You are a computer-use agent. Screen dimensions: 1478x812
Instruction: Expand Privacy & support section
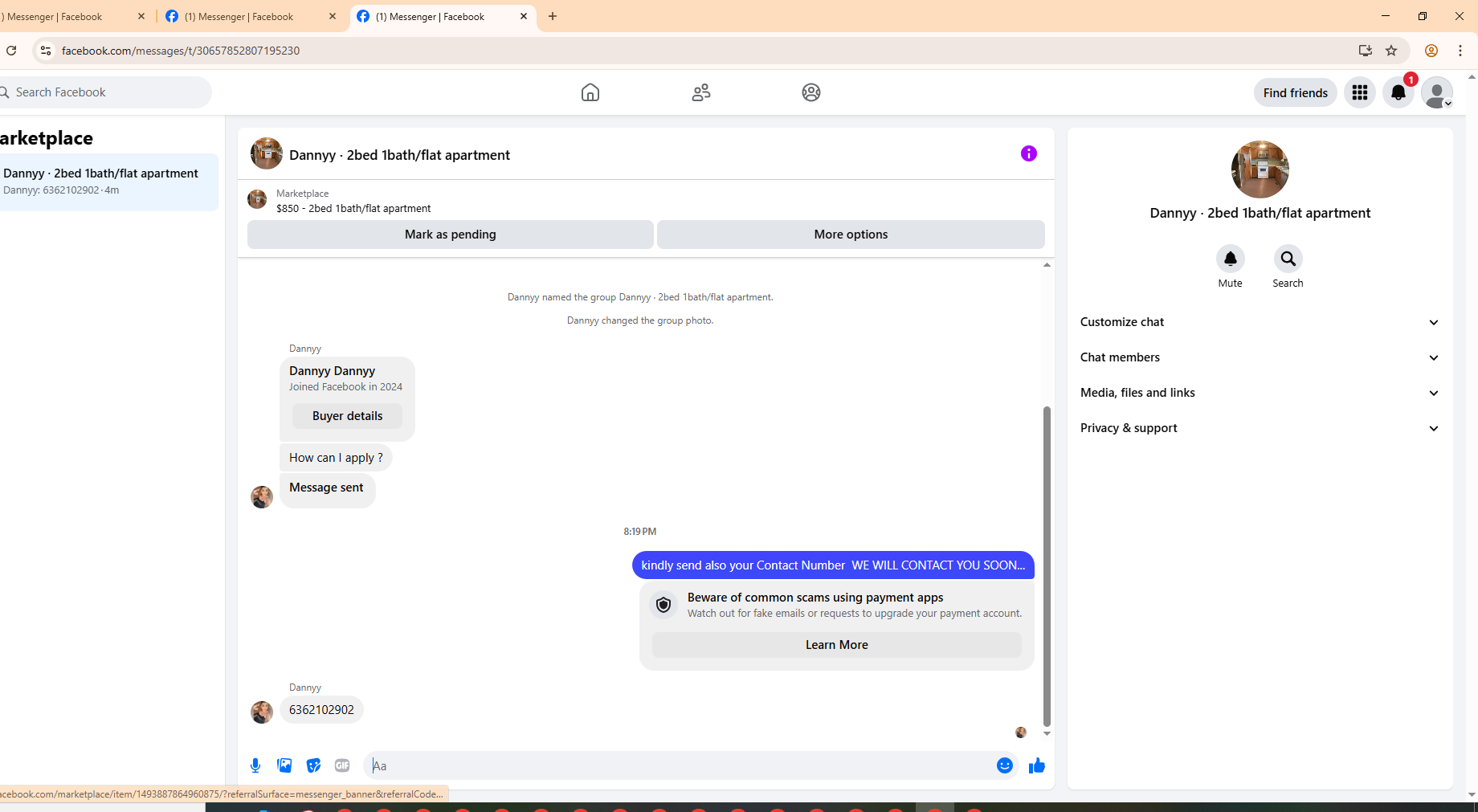(1260, 428)
